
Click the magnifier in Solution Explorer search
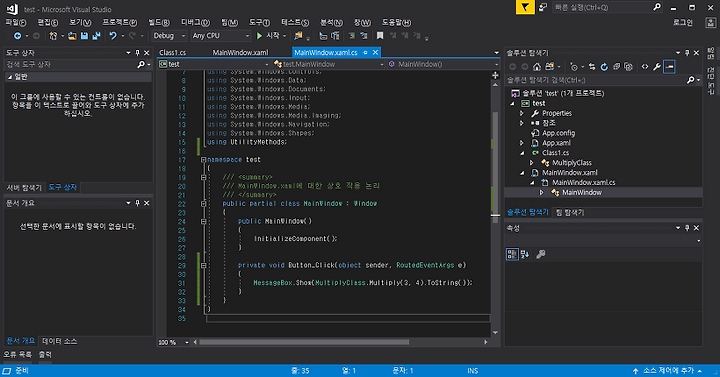pos(690,80)
